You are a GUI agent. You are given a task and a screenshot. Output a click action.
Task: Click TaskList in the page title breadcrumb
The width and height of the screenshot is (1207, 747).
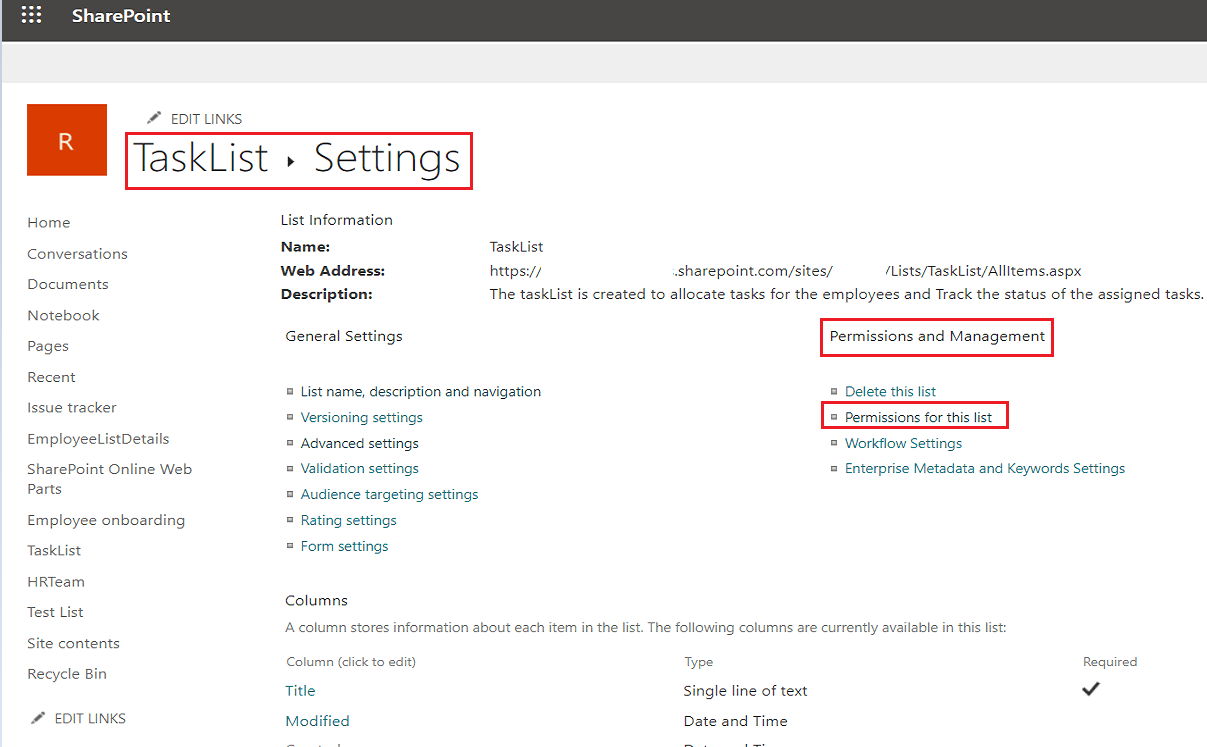point(202,158)
